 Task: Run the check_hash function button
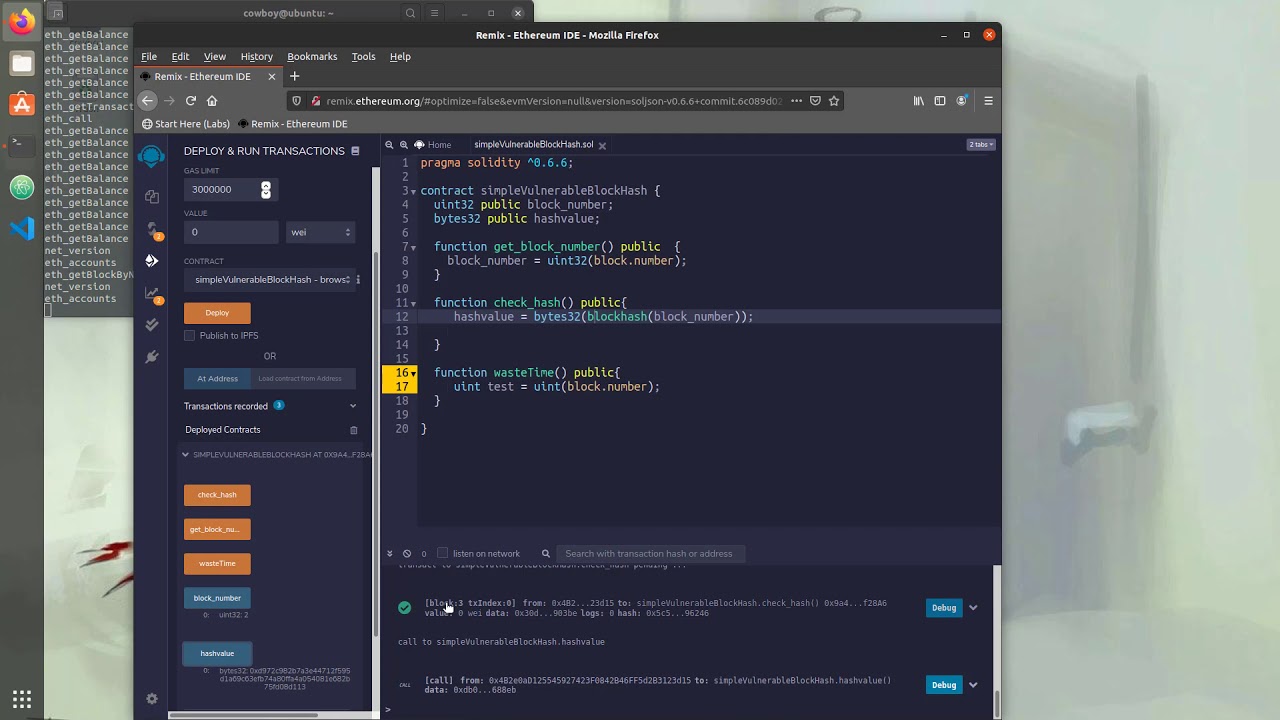coord(217,495)
